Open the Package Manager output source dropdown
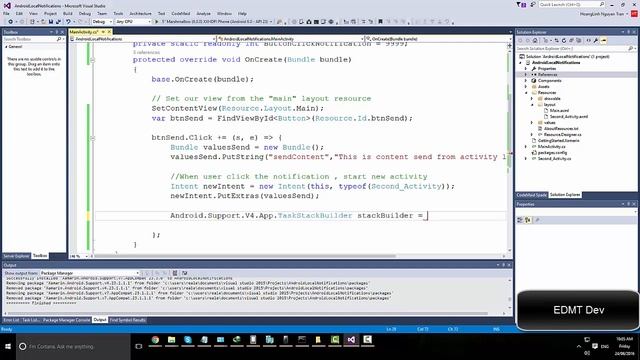Viewport: 640px width, 360px height. coord(89,273)
